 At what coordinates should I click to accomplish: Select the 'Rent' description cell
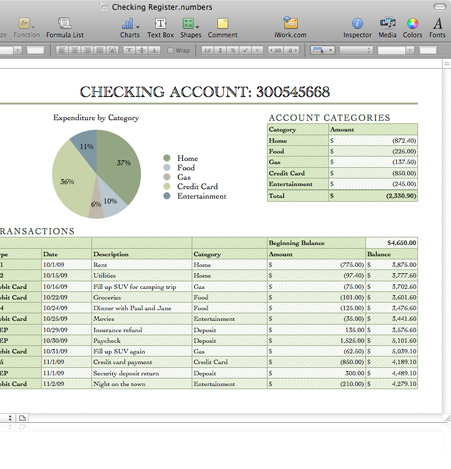pos(142,265)
